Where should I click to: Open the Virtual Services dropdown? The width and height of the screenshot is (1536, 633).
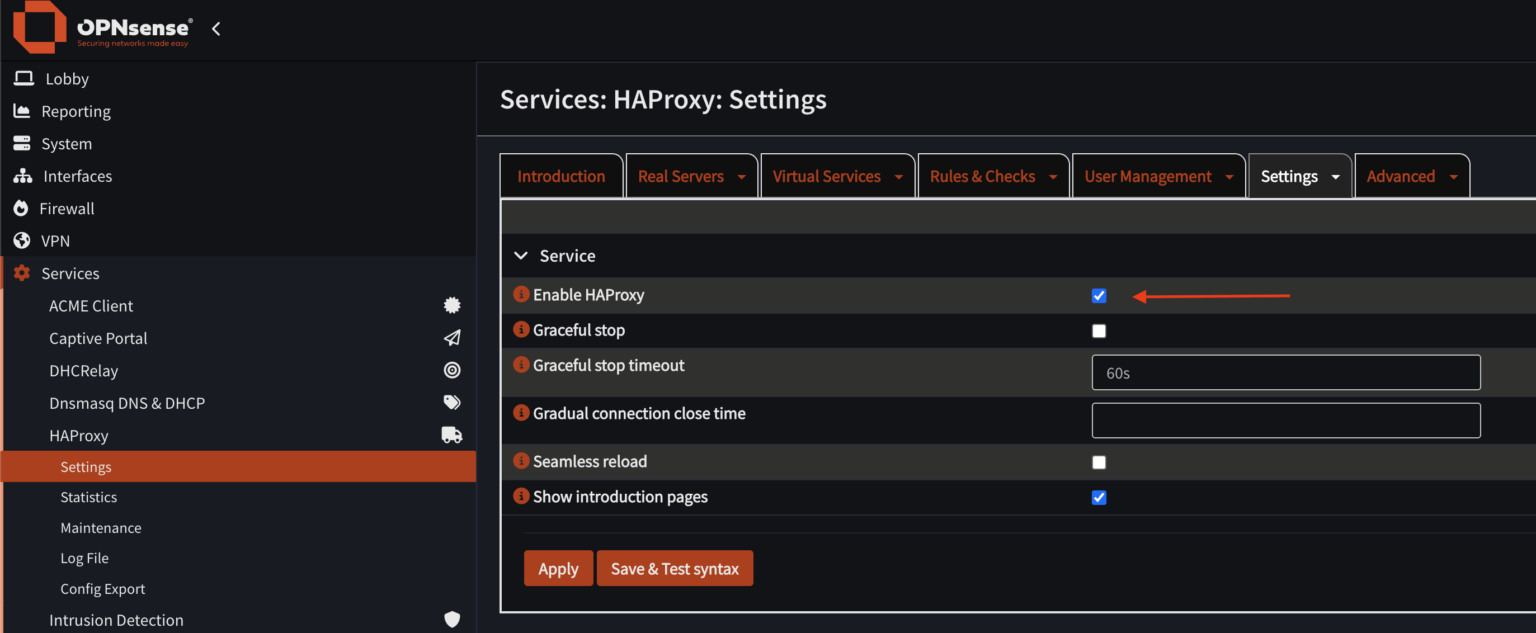(x=896, y=175)
